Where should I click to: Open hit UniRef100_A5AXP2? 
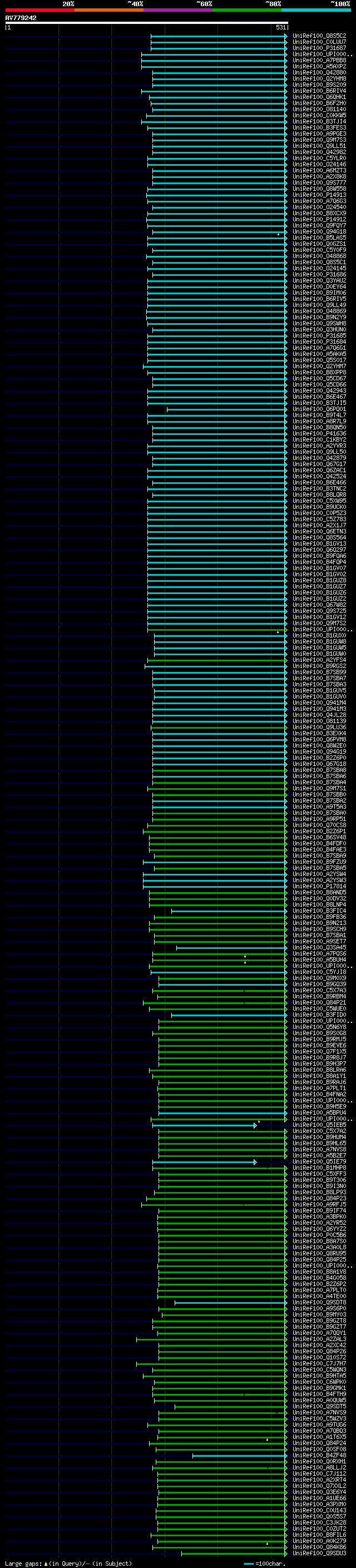point(319,66)
